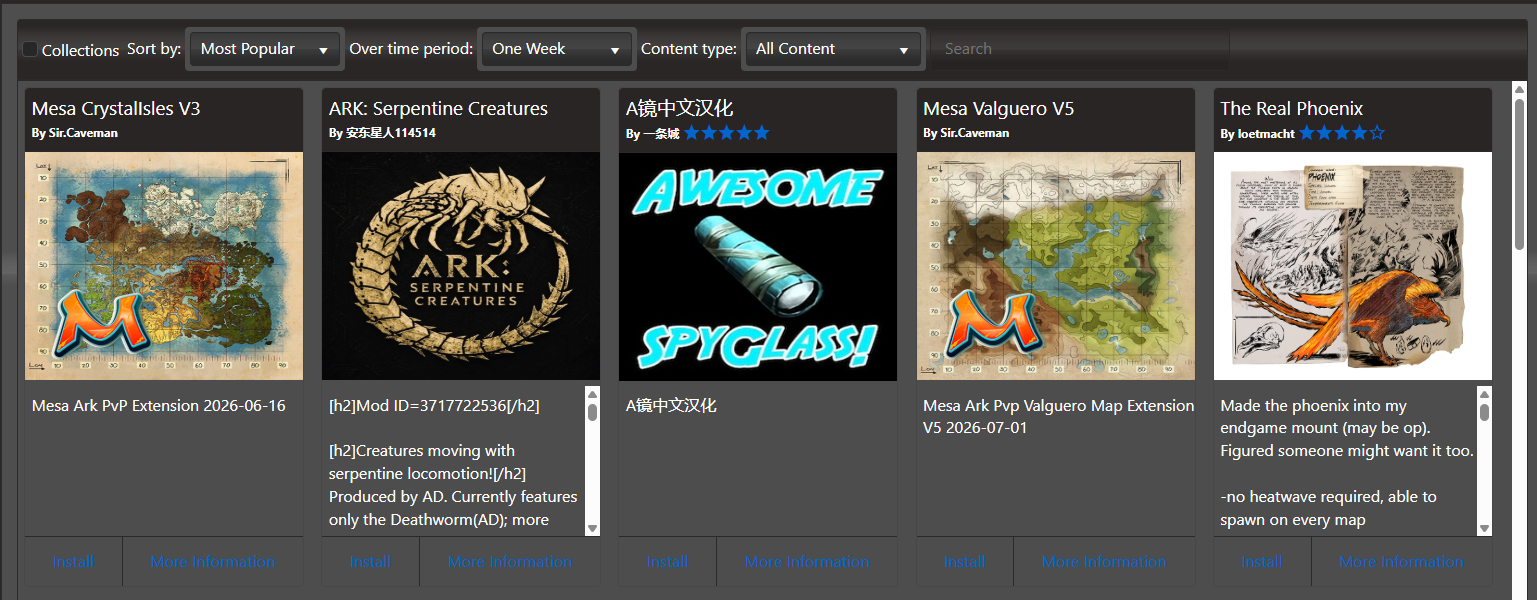Viewport: 1537px width, 600px height.
Task: Click the up arrow in Serpentine Creatures description
Action: tap(592, 394)
